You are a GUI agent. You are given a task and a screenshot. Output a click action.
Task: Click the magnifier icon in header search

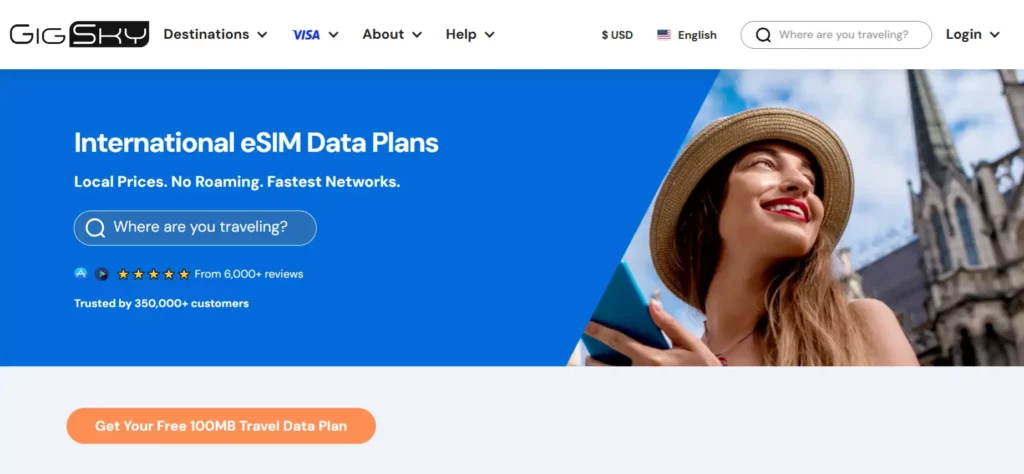point(763,35)
